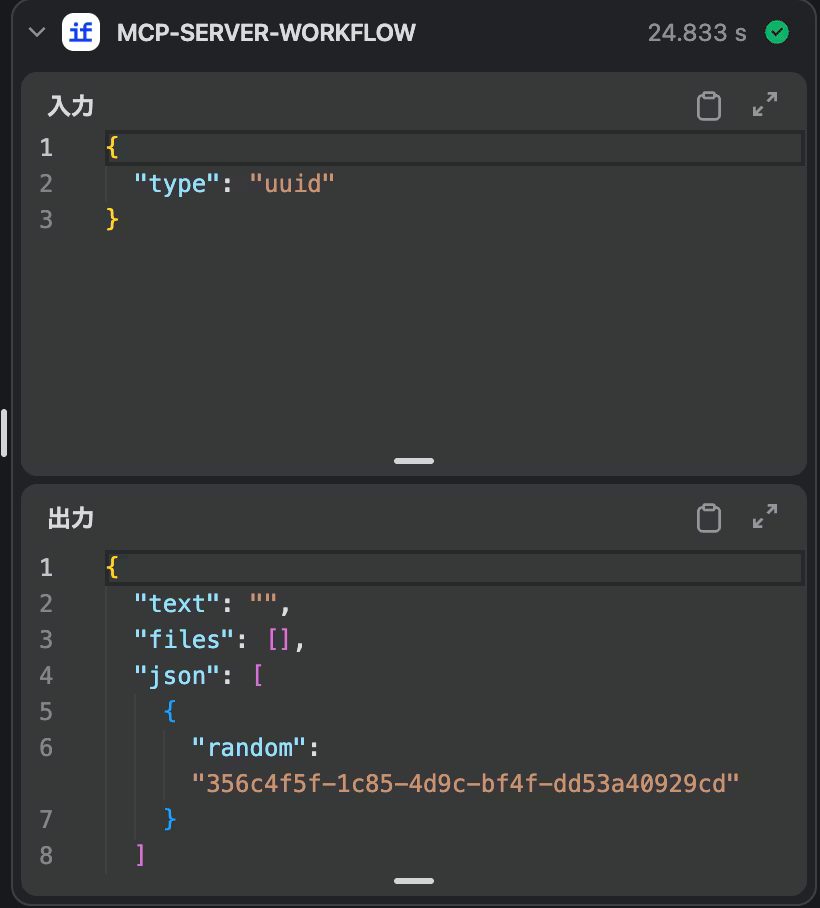This screenshot has height=908, width=820.
Task: Click the generated UUID string in output
Action: (x=465, y=783)
